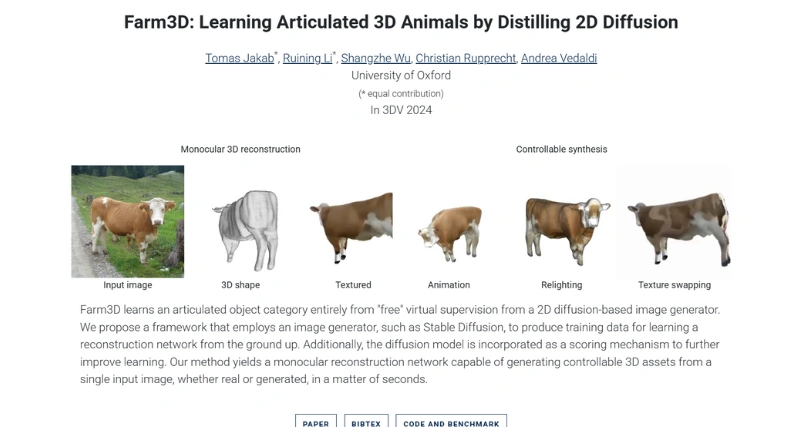
Task: Visit Ruining Li's author page
Action: 308,58
